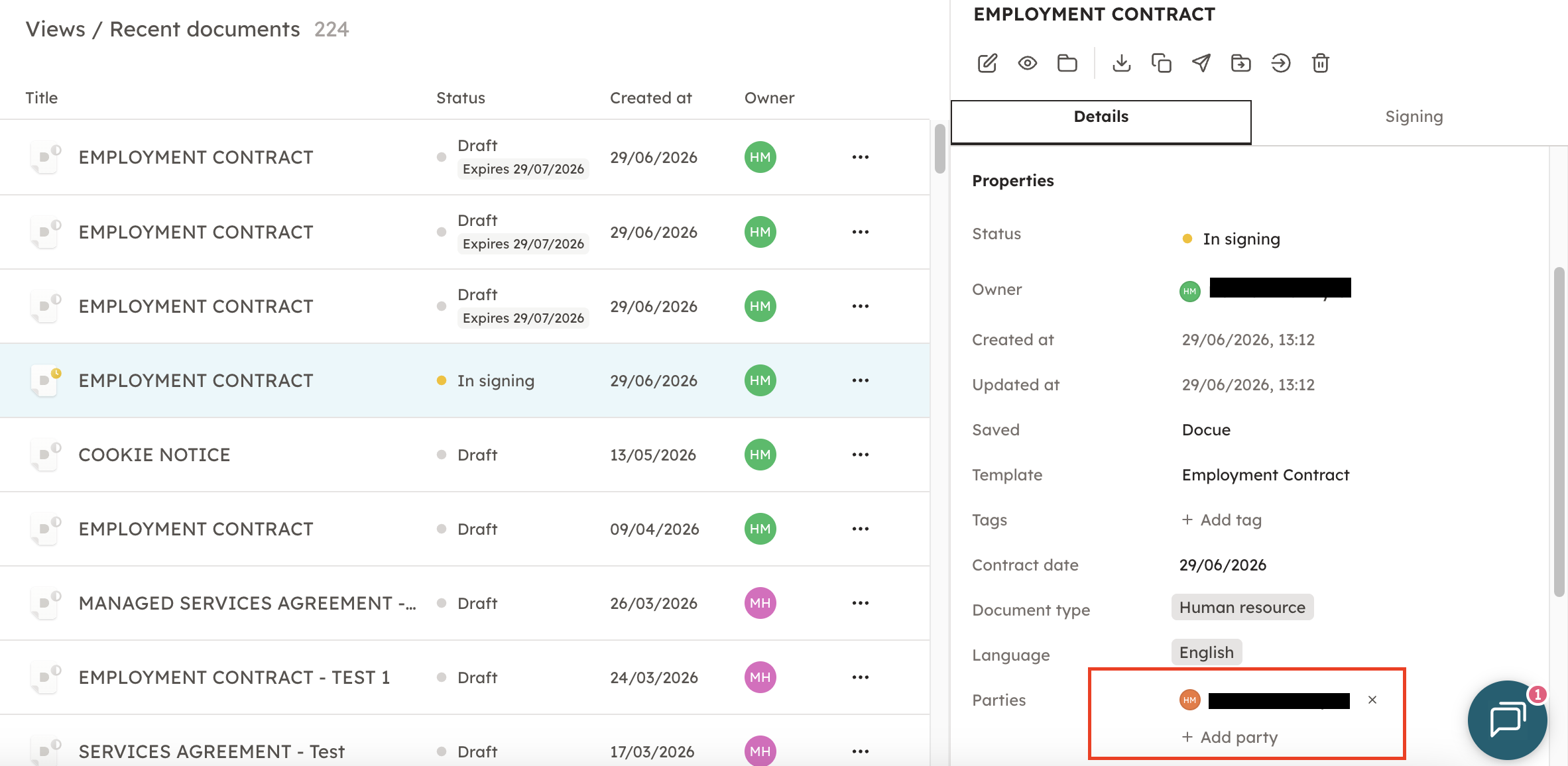Click the folder icon in toolbar
Image resolution: width=1568 pixels, height=766 pixels.
tap(1067, 63)
